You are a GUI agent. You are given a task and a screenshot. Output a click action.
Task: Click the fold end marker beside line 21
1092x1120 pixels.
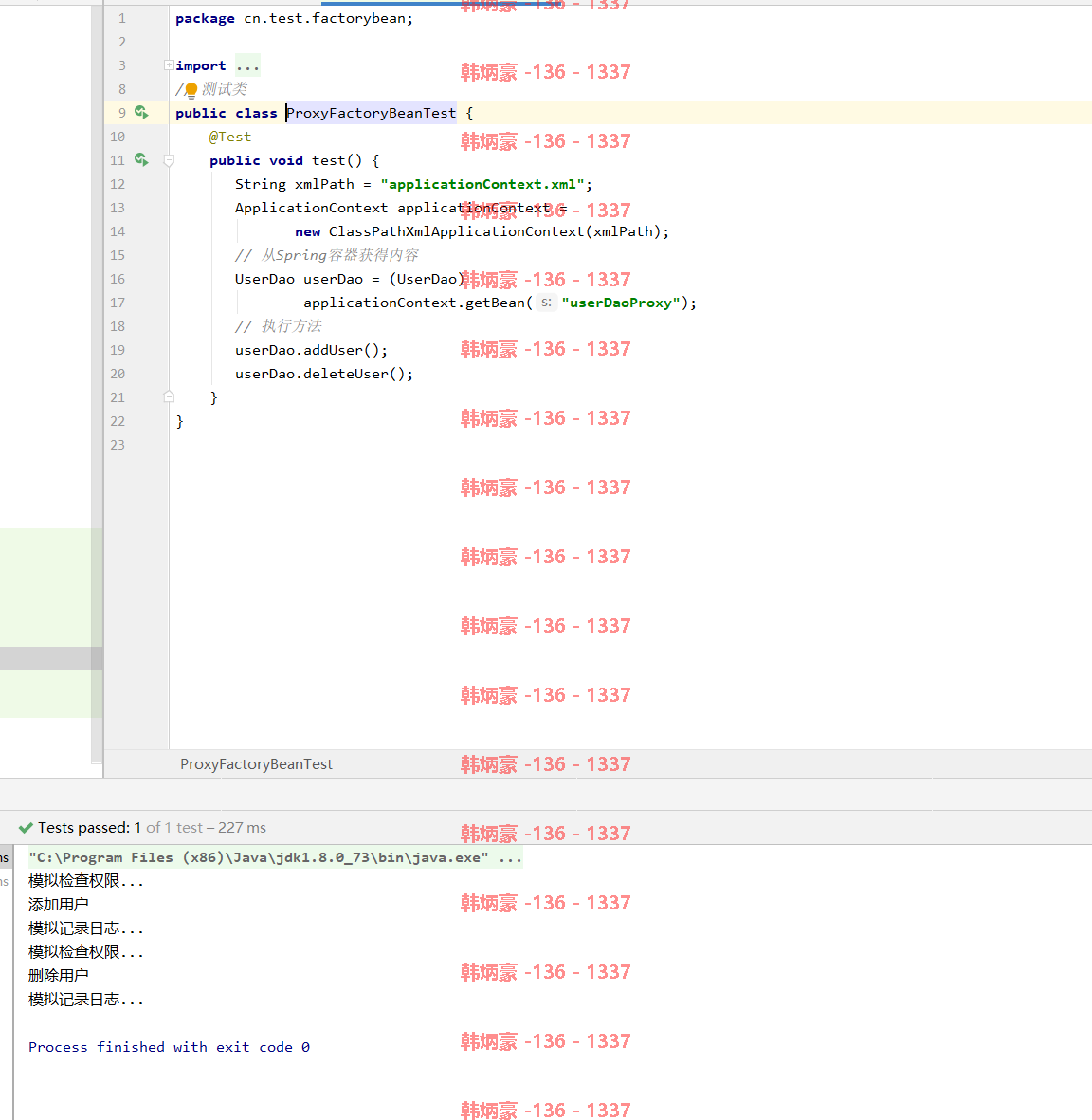(x=169, y=397)
